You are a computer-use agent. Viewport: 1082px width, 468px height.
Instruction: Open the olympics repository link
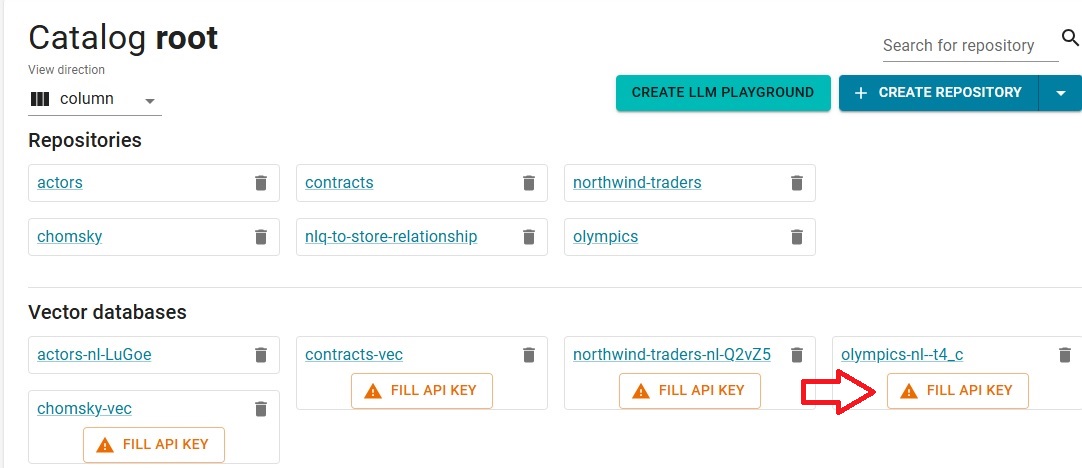tap(605, 237)
